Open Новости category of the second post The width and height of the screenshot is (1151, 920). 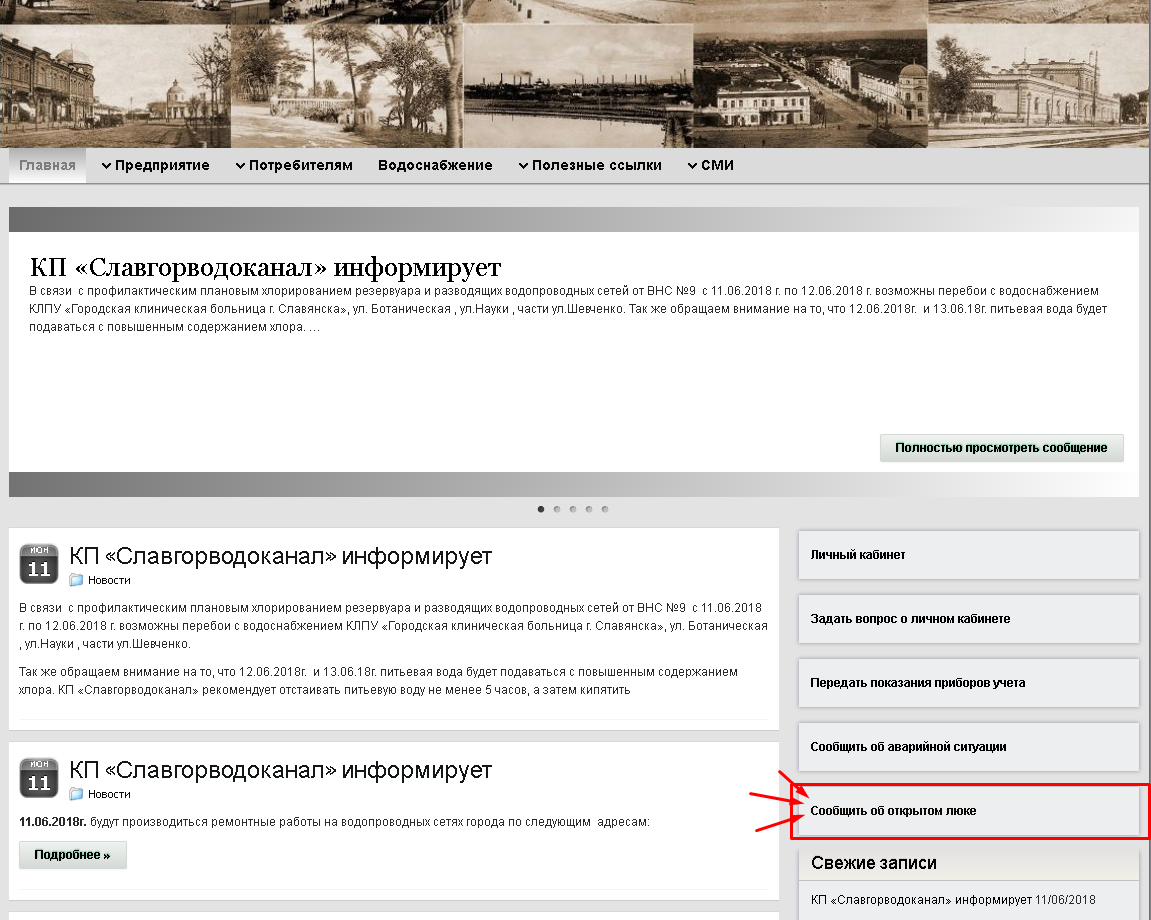[x=109, y=794]
